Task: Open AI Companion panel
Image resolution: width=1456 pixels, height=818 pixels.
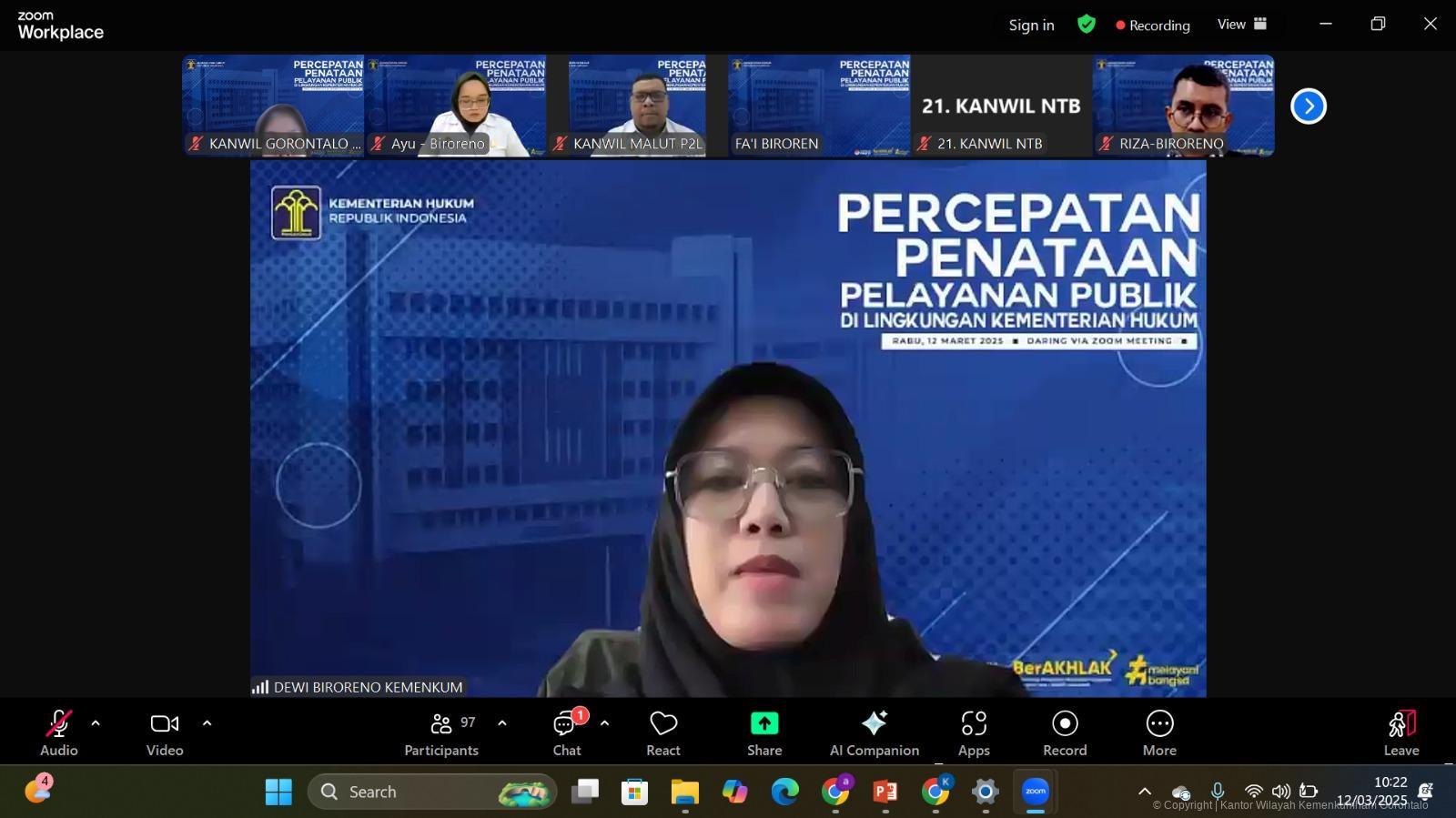Action: (874, 732)
